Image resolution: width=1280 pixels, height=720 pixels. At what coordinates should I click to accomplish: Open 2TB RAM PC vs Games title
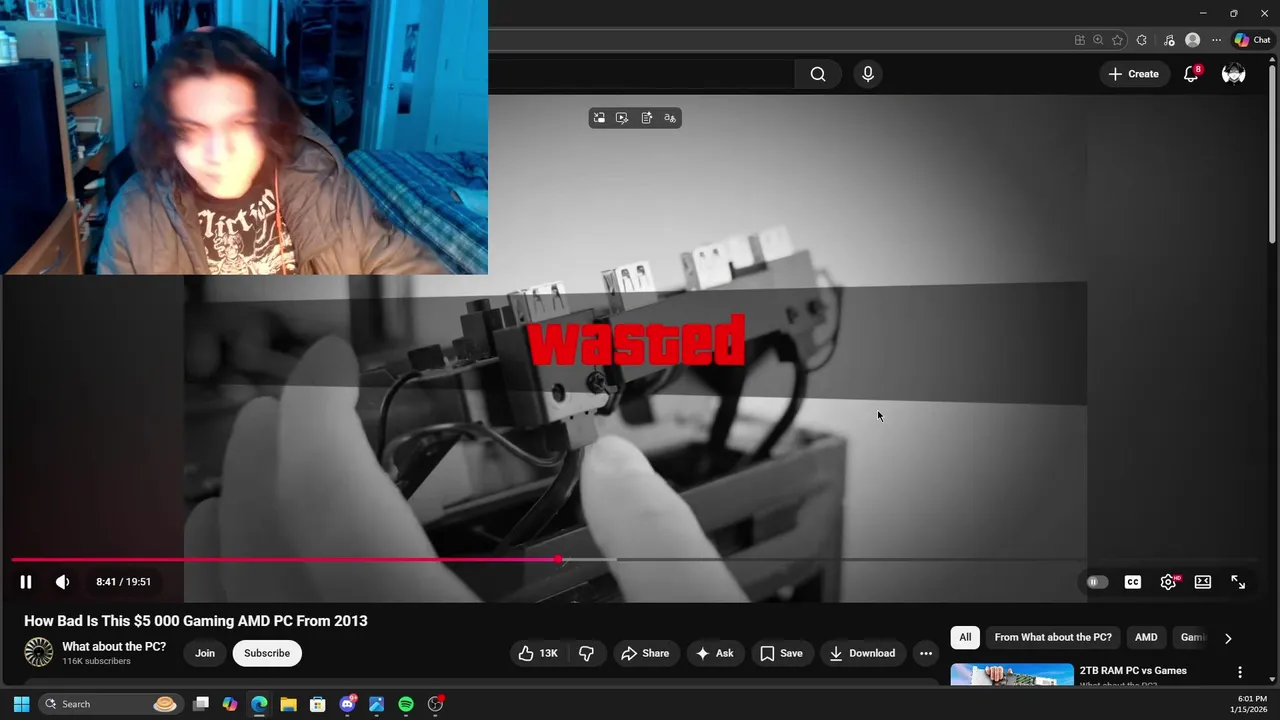pyautogui.click(x=1133, y=671)
